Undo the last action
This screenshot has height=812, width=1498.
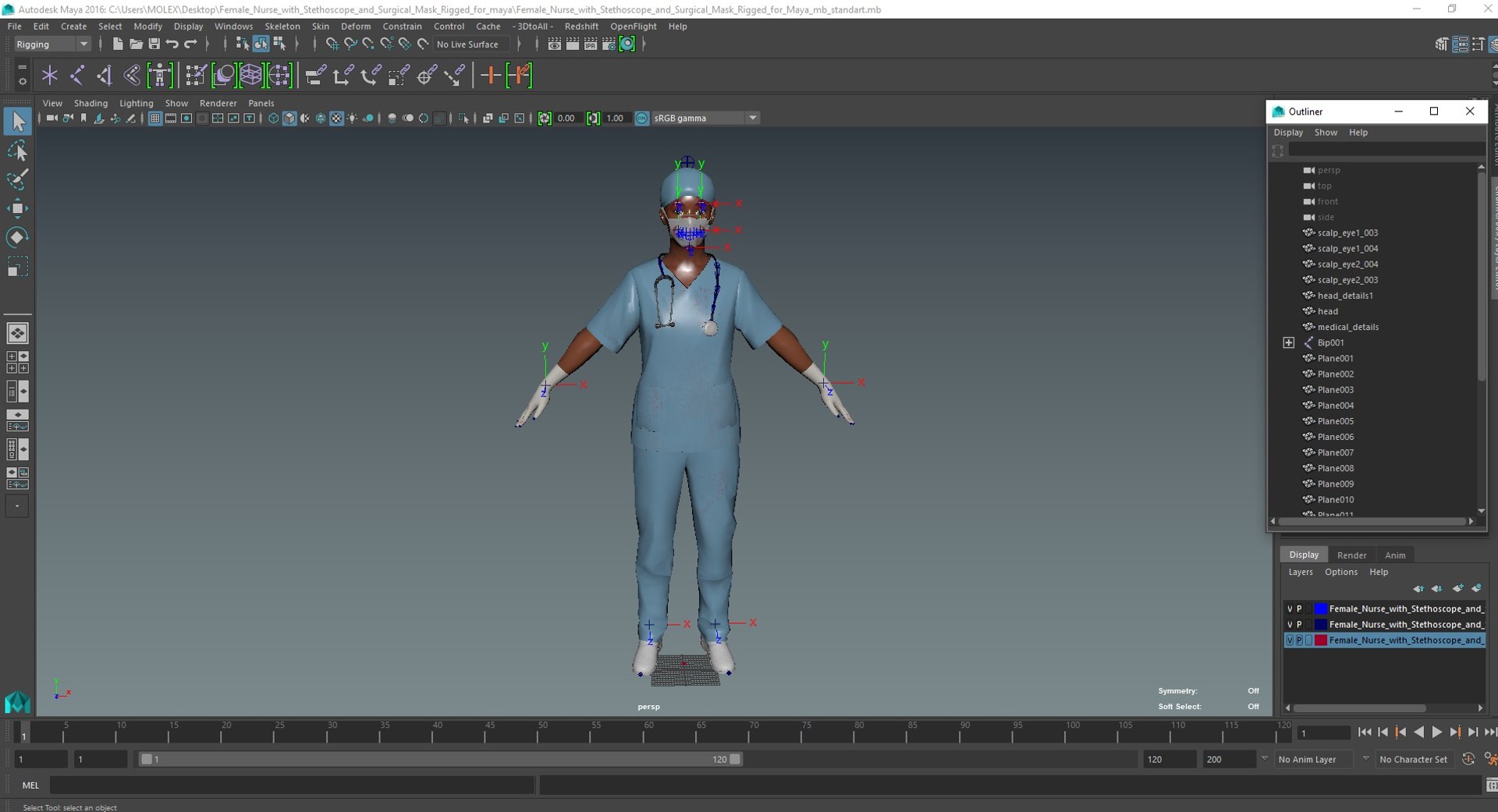click(x=172, y=44)
